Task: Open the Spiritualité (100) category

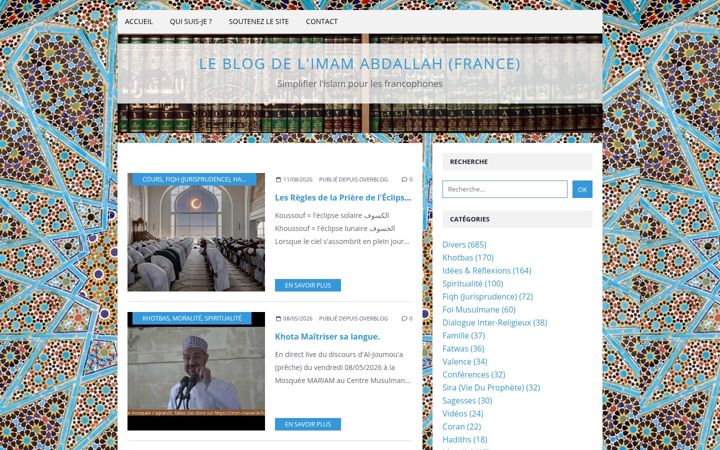Action: [x=473, y=283]
